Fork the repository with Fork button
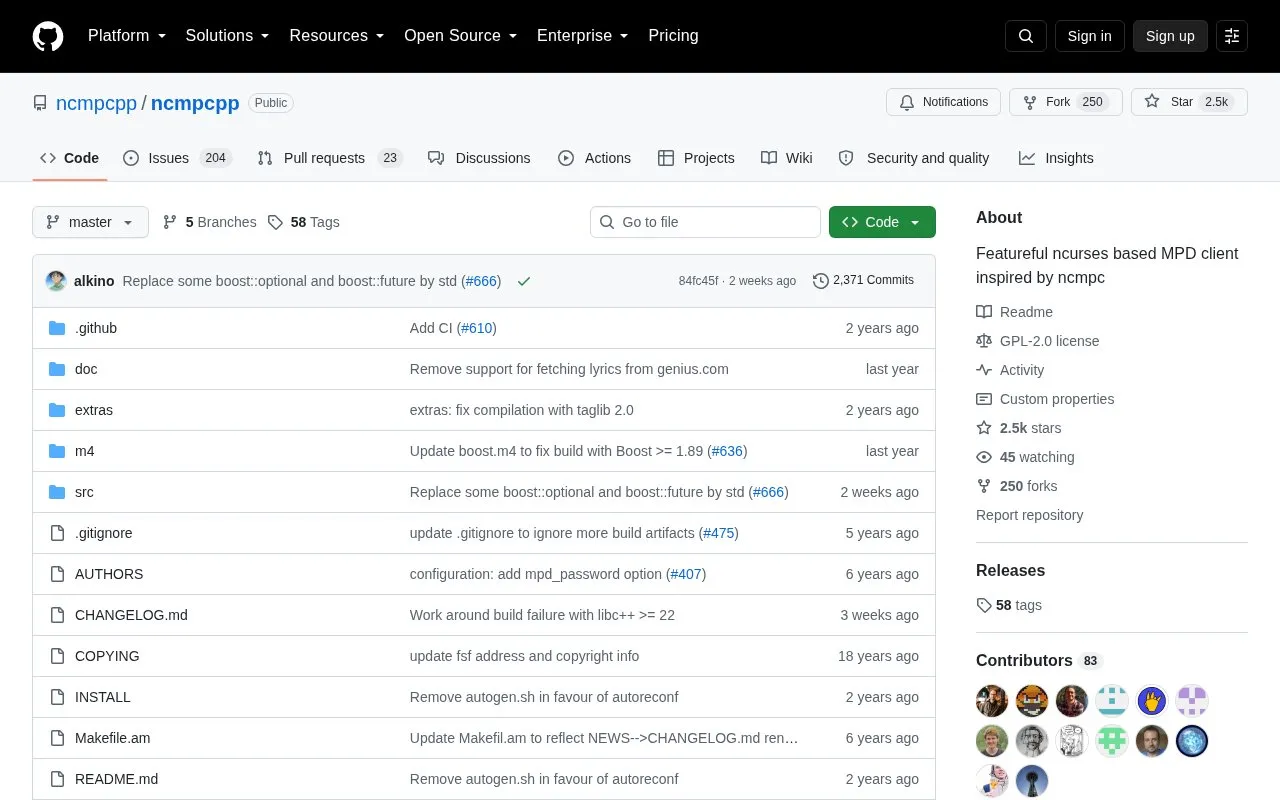 click(x=1066, y=102)
